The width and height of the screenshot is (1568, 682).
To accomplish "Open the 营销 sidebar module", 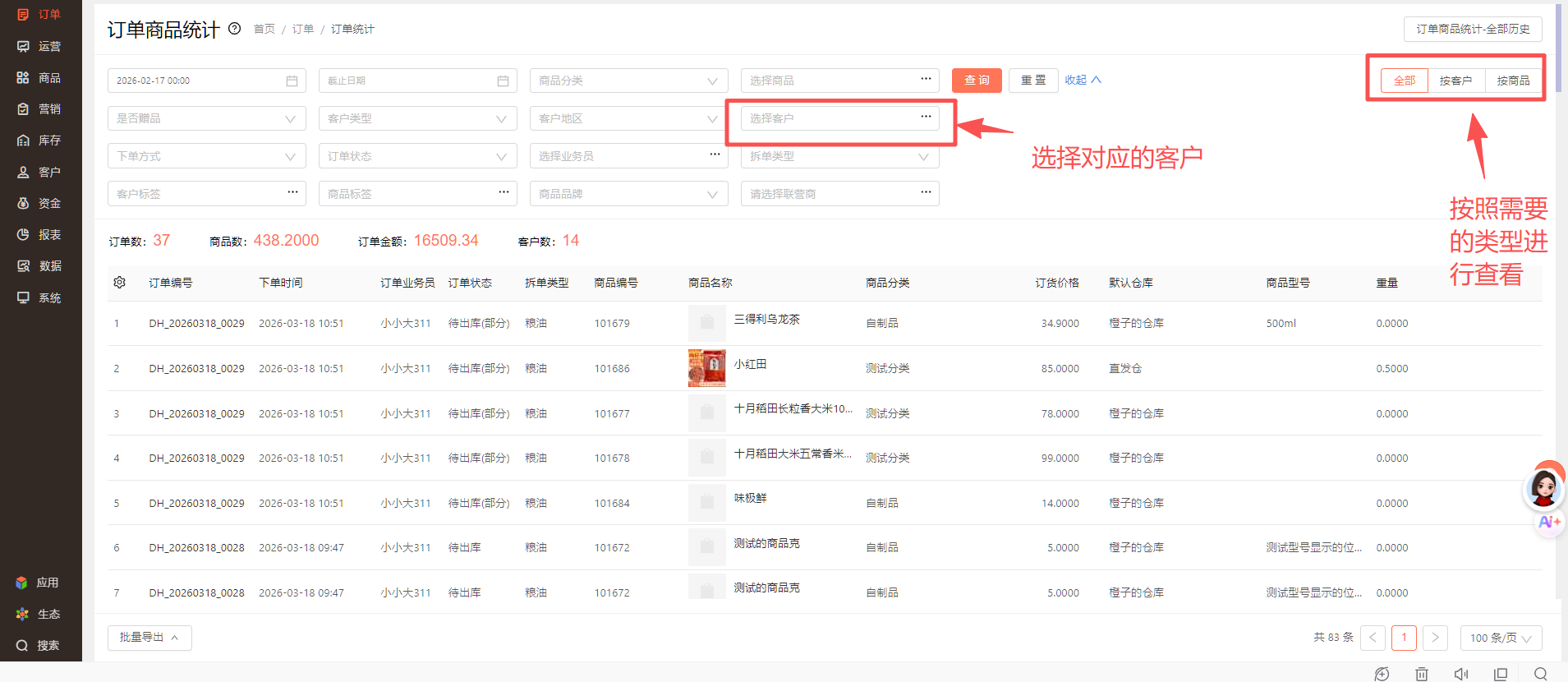I will (x=39, y=109).
